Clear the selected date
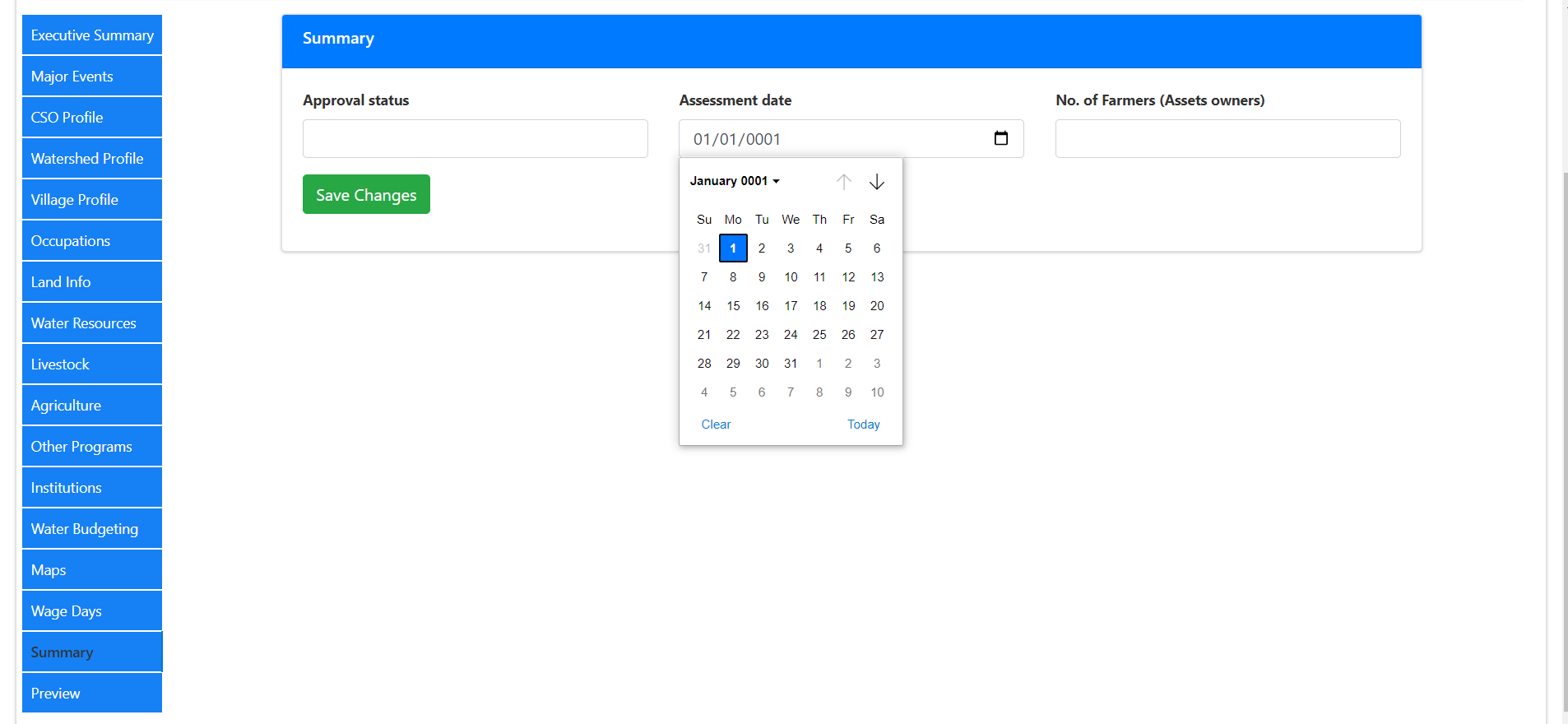 point(716,425)
